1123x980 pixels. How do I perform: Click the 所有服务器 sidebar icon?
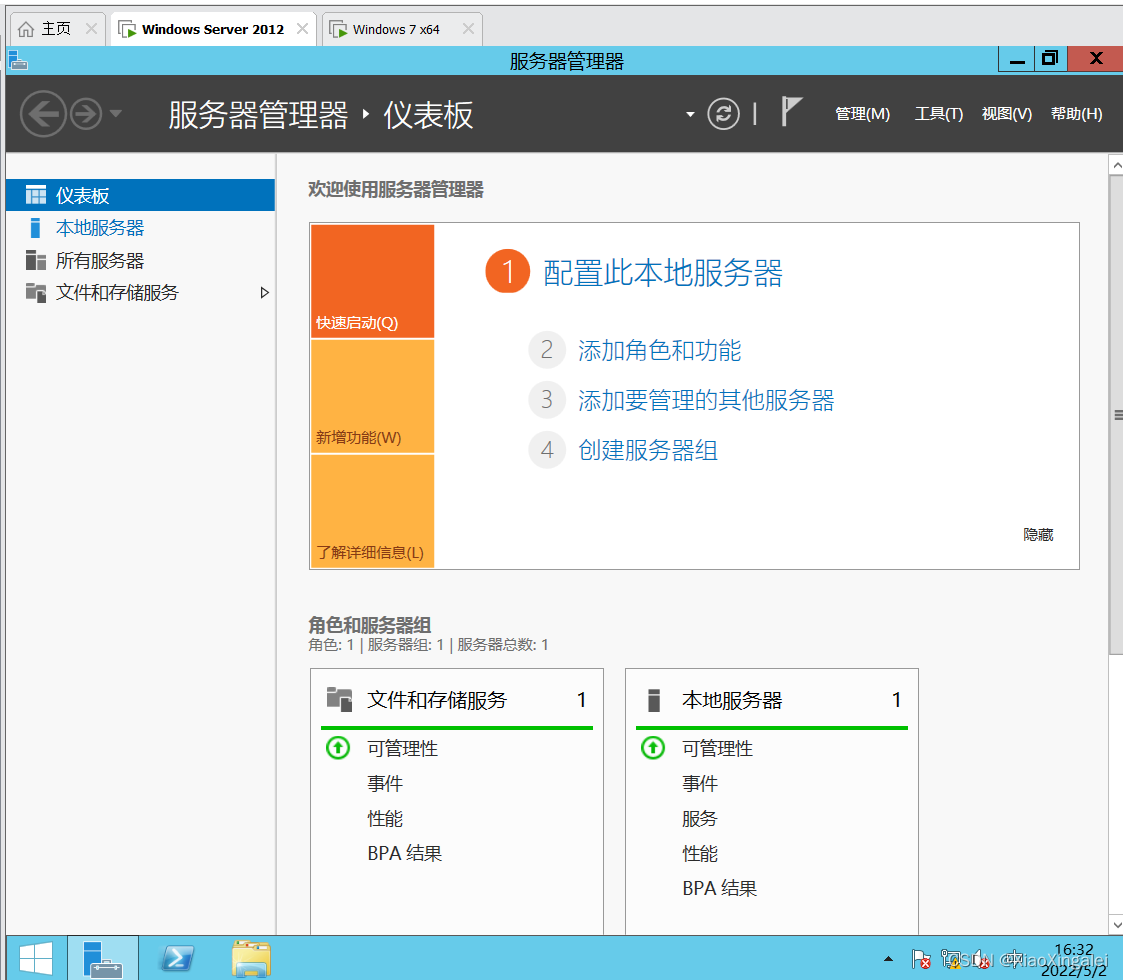point(36,260)
